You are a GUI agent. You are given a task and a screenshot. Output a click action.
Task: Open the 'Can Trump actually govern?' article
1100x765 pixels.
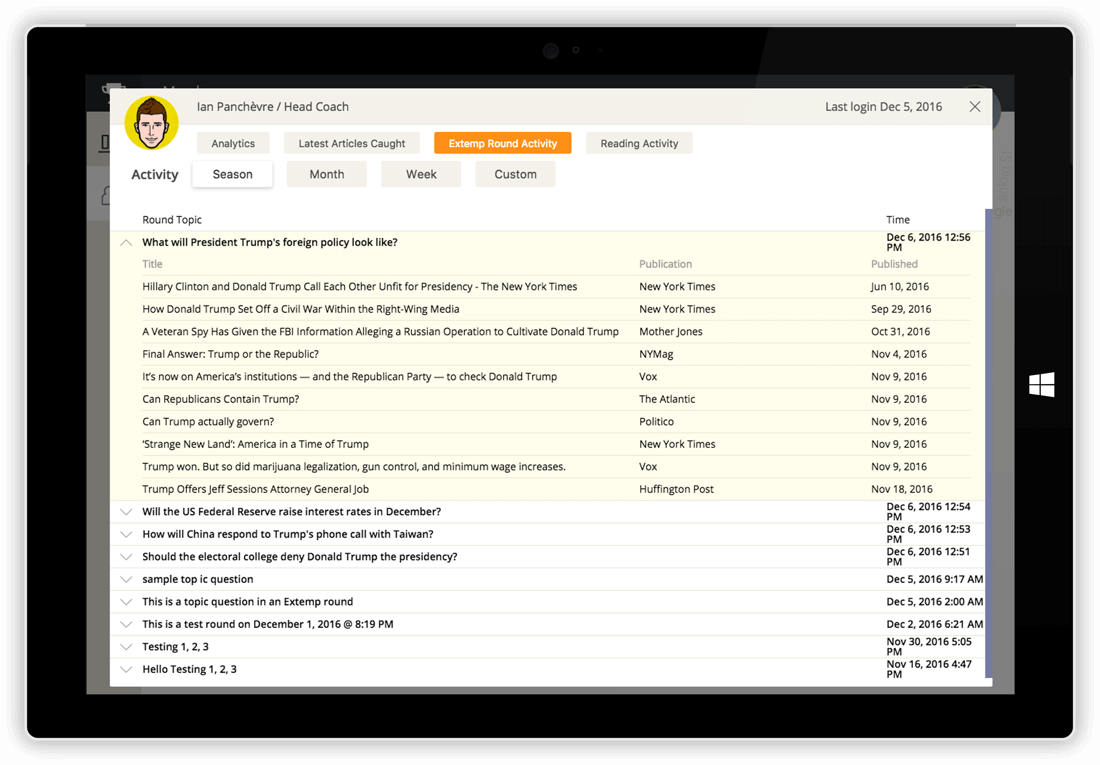[208, 422]
